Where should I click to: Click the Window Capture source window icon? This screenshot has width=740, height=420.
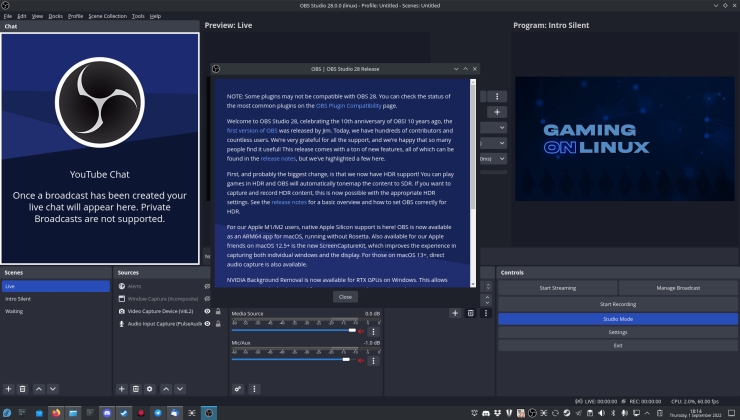tap(122, 299)
